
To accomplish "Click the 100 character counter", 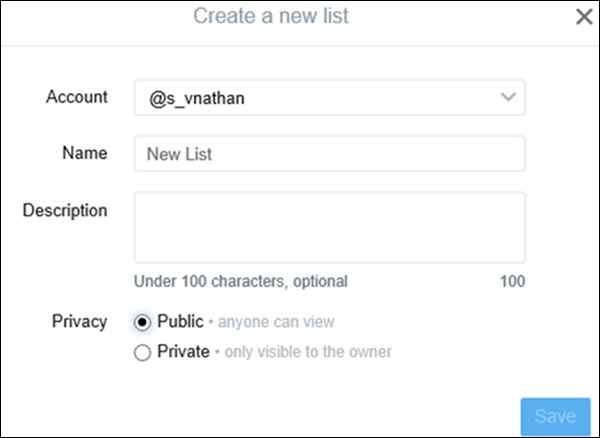I will click(x=512, y=282).
